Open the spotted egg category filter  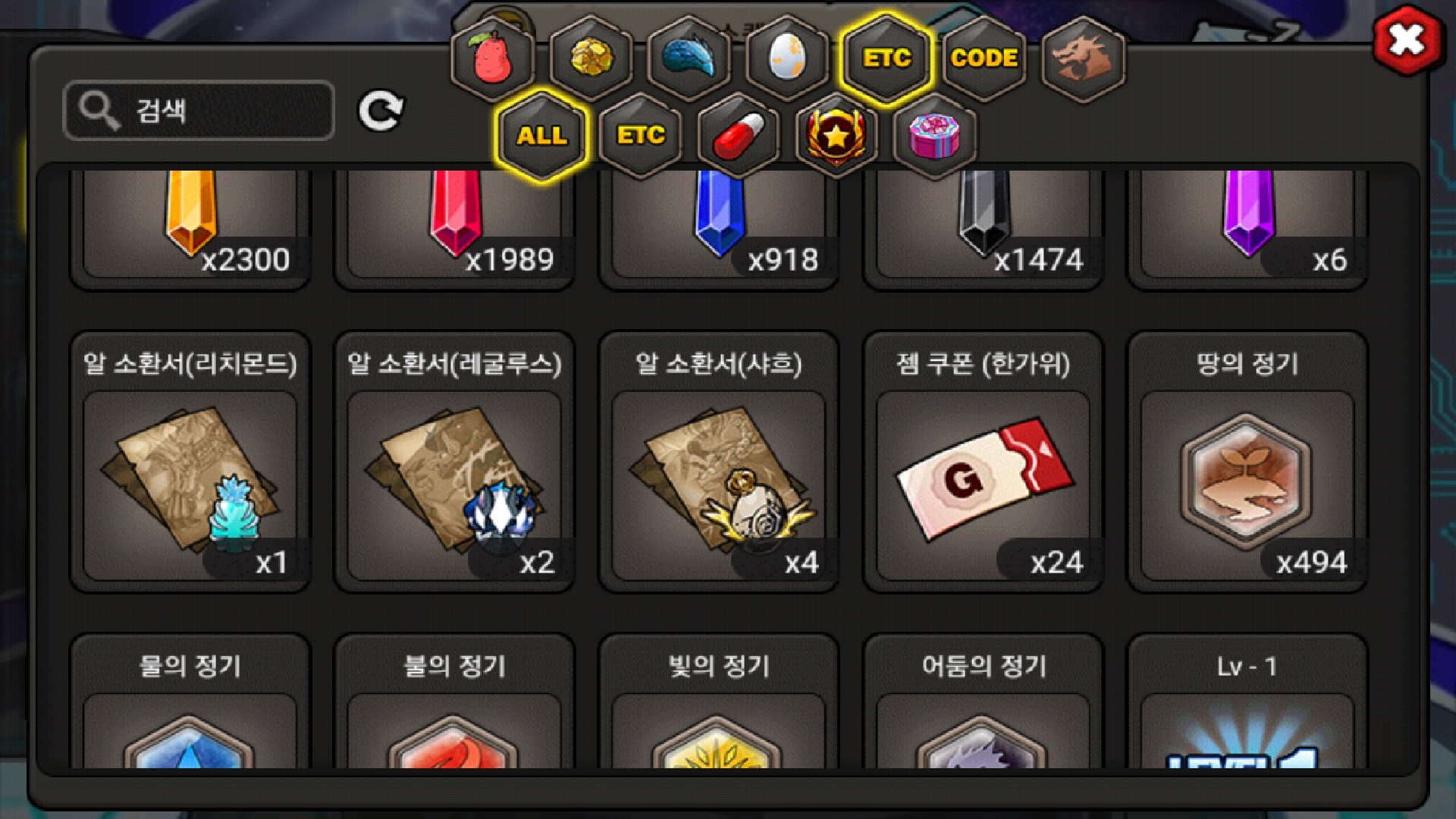point(787,58)
